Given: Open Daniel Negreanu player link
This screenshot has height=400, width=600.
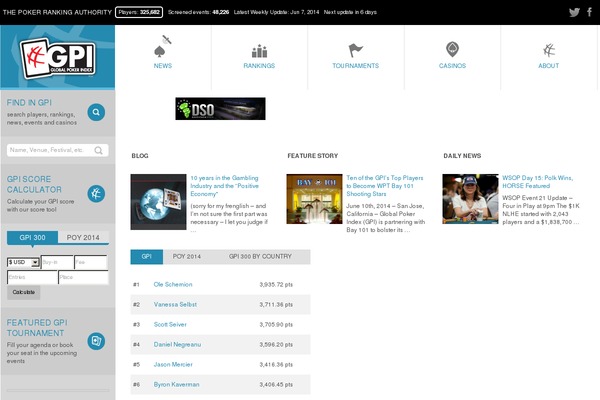Looking at the screenshot, I should pyautogui.click(x=177, y=344).
